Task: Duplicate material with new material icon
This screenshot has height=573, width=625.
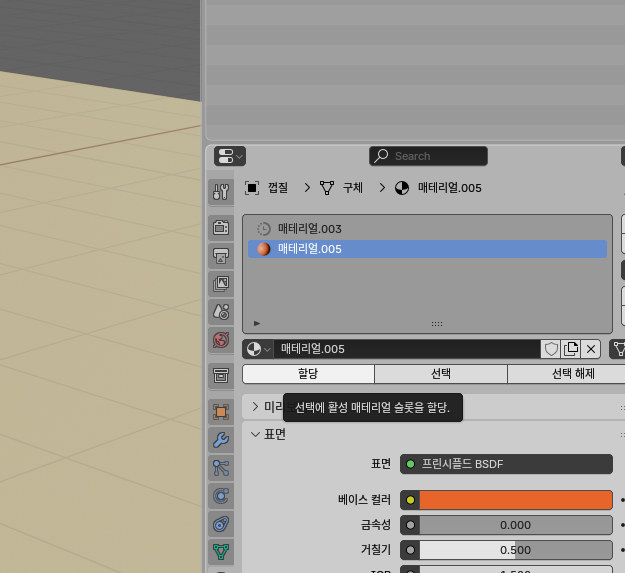Action: (x=571, y=349)
